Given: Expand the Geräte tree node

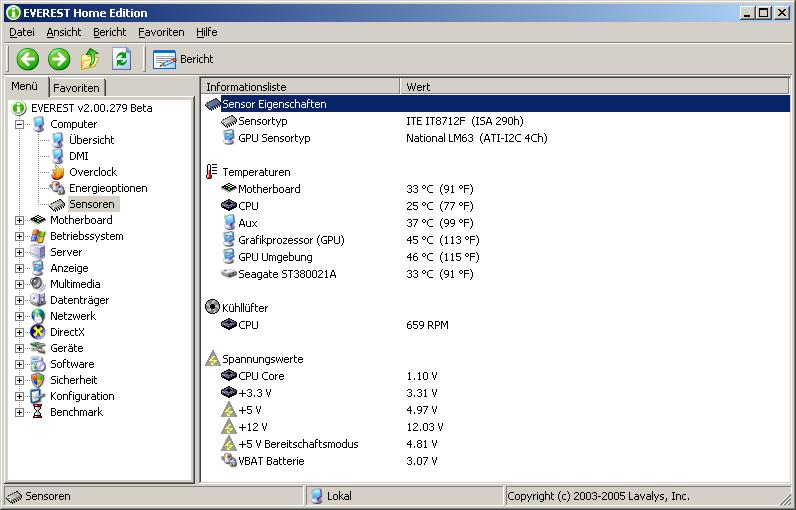Looking at the screenshot, I should coord(19,348).
